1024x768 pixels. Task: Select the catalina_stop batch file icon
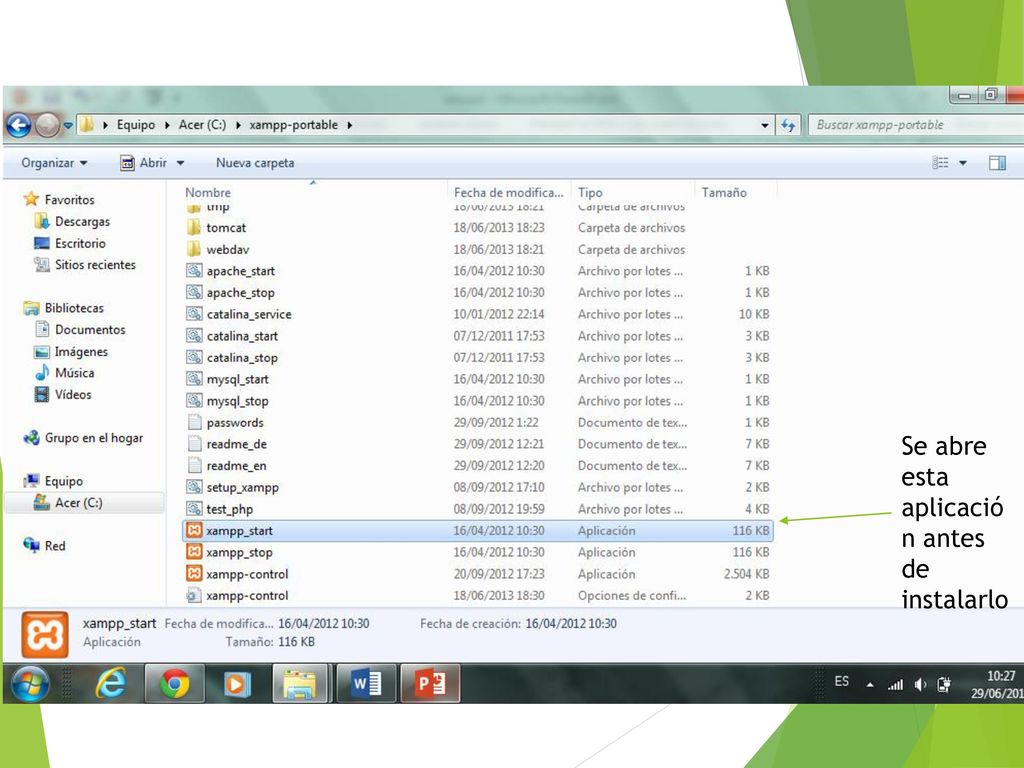194,357
